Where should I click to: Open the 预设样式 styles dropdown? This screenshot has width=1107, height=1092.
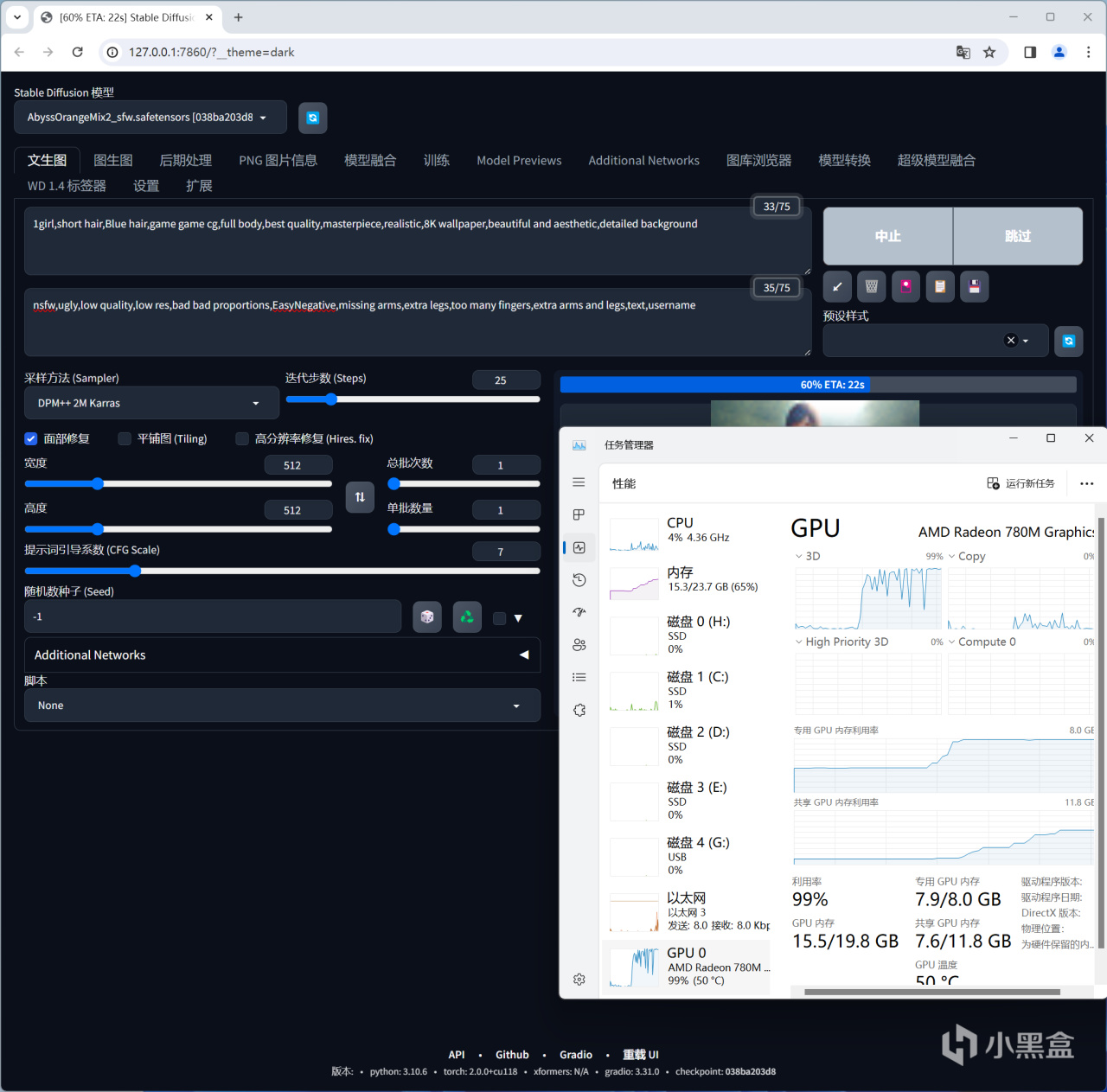936,341
